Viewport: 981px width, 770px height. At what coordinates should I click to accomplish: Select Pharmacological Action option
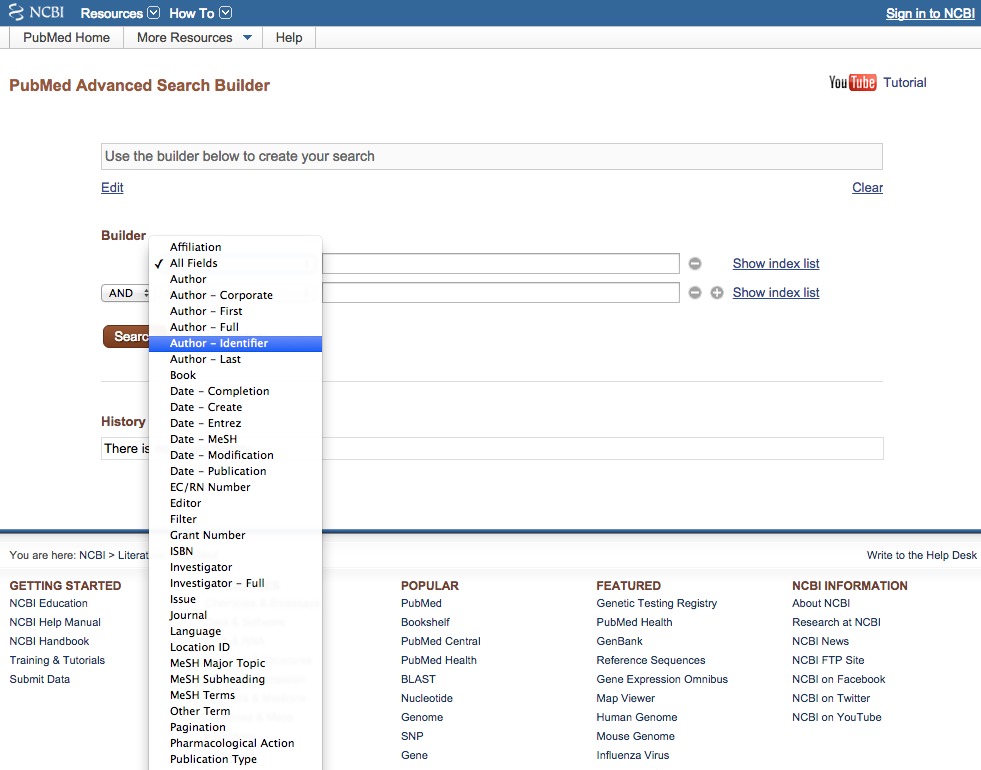click(x=235, y=743)
